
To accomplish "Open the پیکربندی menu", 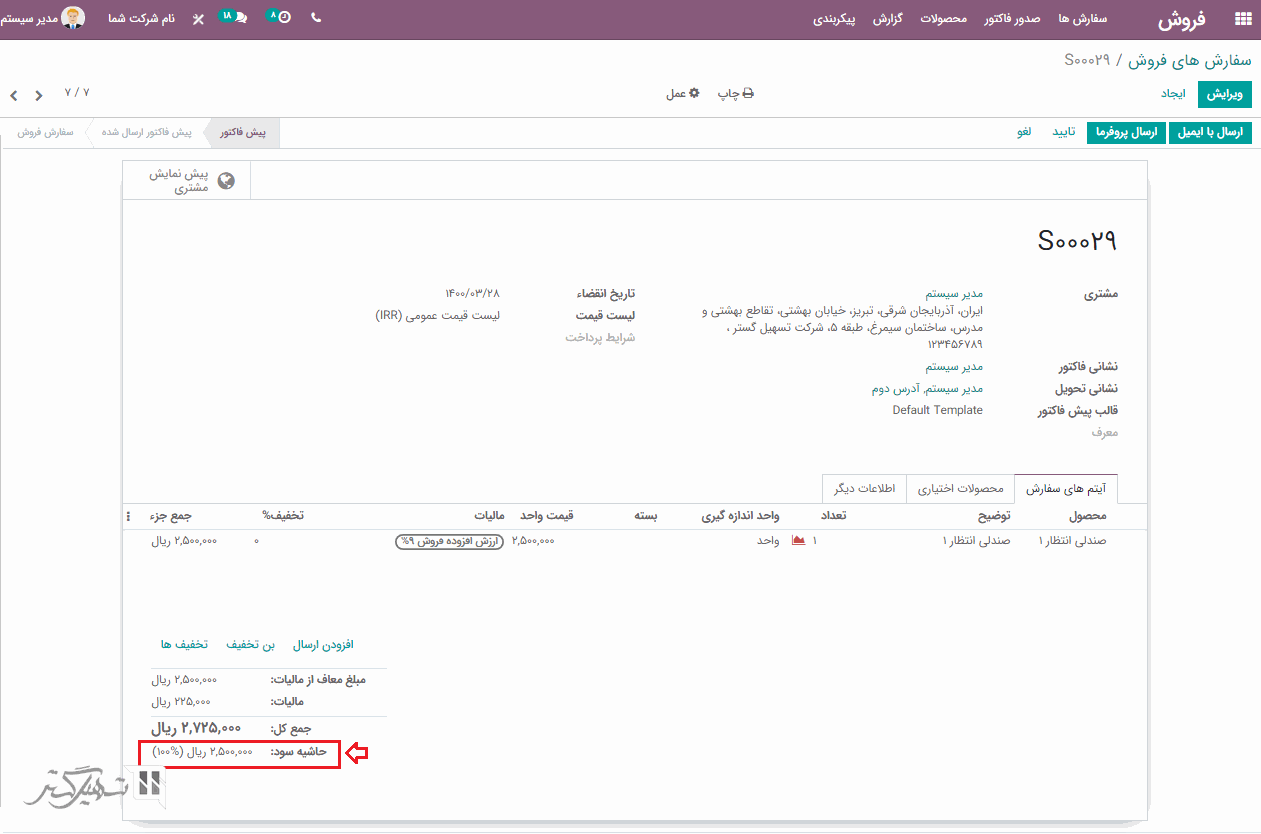I will point(835,19).
